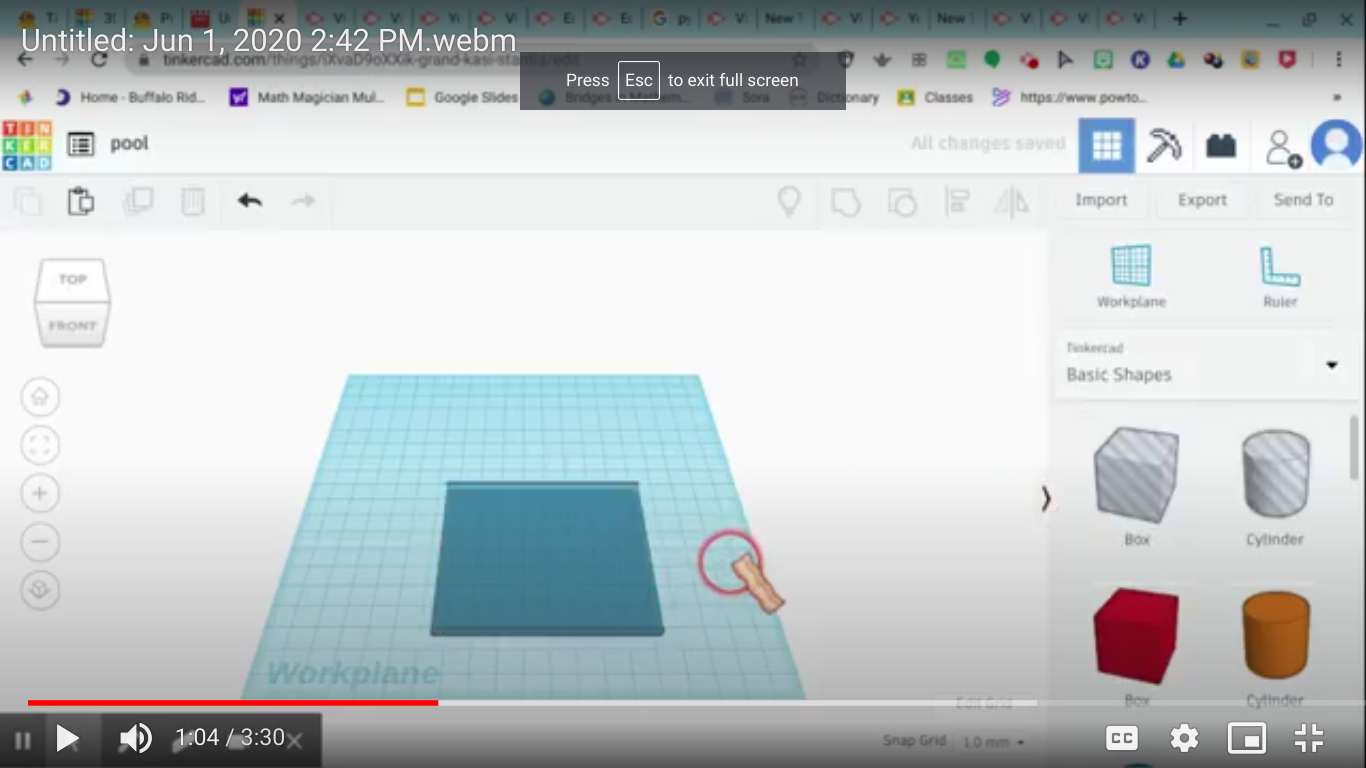This screenshot has height=768, width=1366.
Task: Click the Export button
Action: (x=1202, y=200)
